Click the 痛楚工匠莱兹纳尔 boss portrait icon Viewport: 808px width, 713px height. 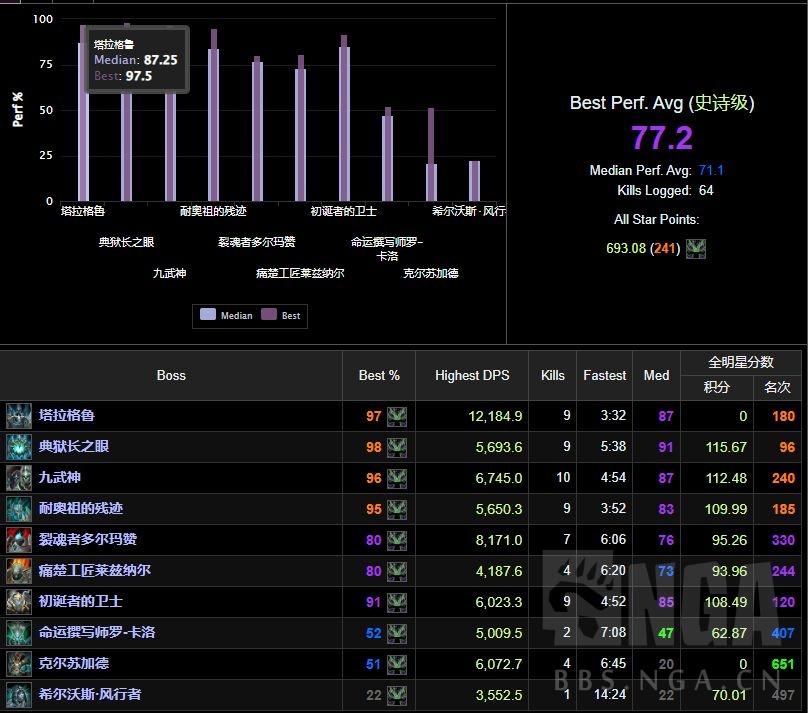coord(19,571)
